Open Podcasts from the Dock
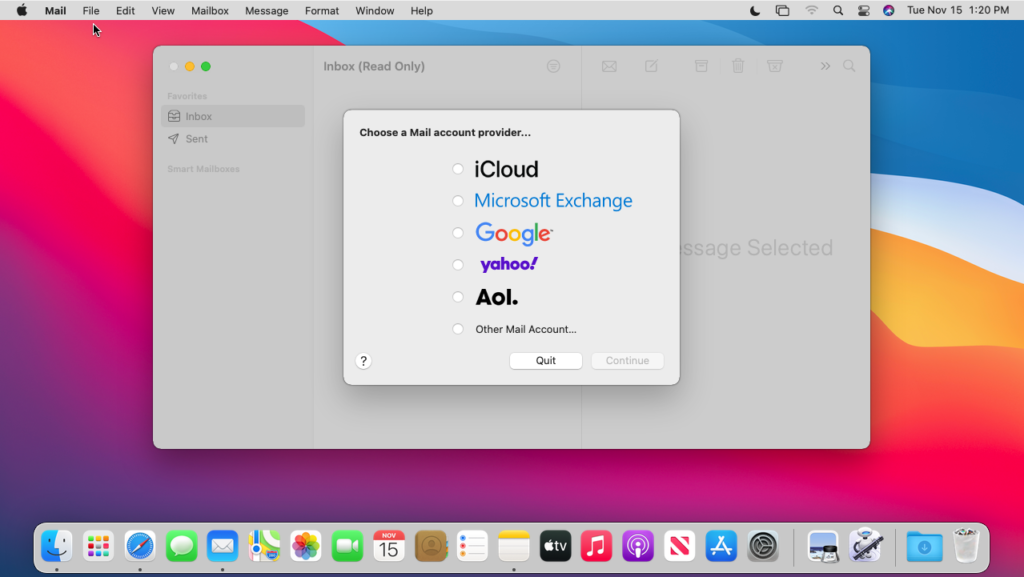The image size is (1024, 577). coord(638,546)
